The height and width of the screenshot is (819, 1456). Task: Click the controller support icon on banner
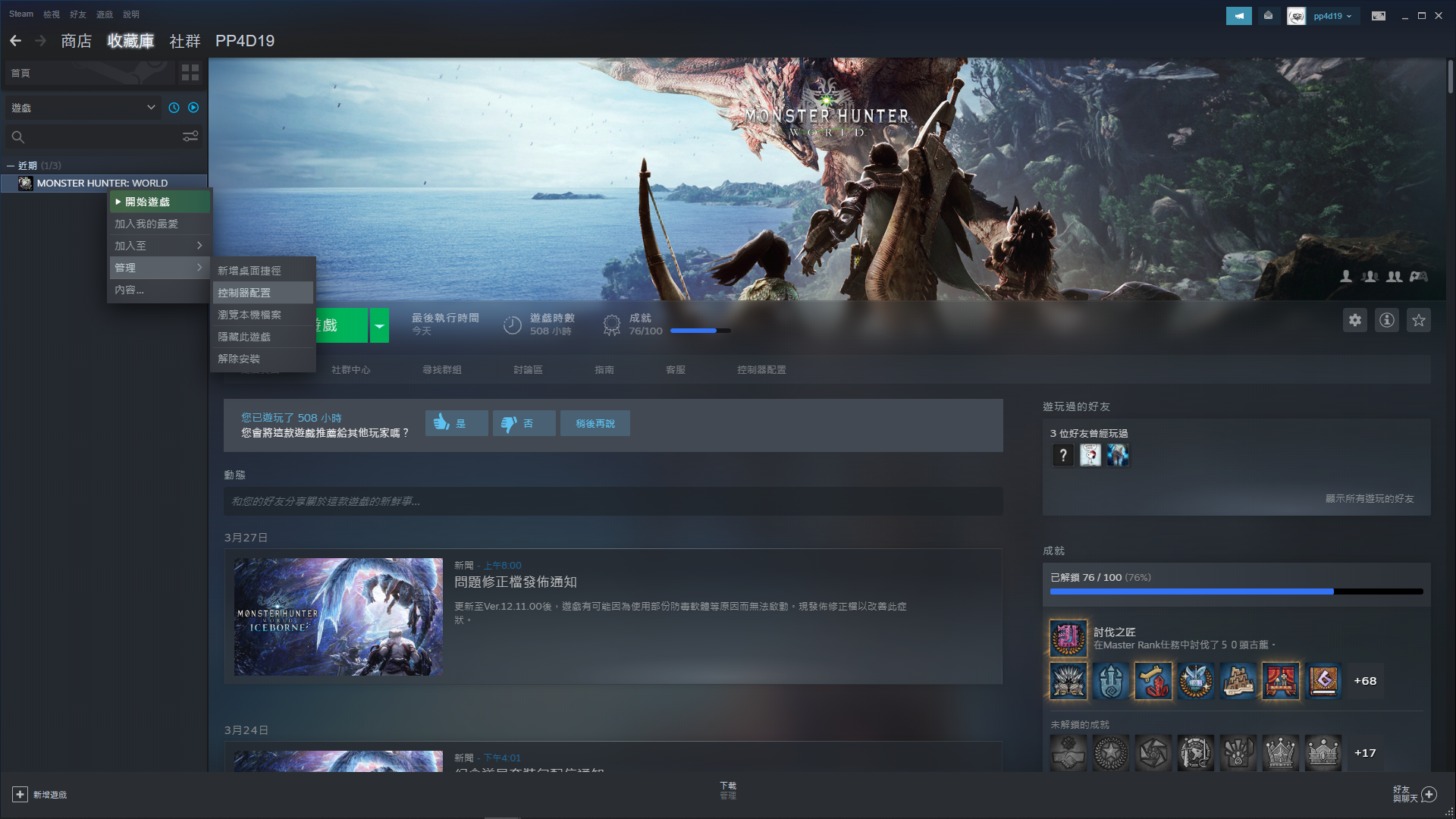point(1418,277)
